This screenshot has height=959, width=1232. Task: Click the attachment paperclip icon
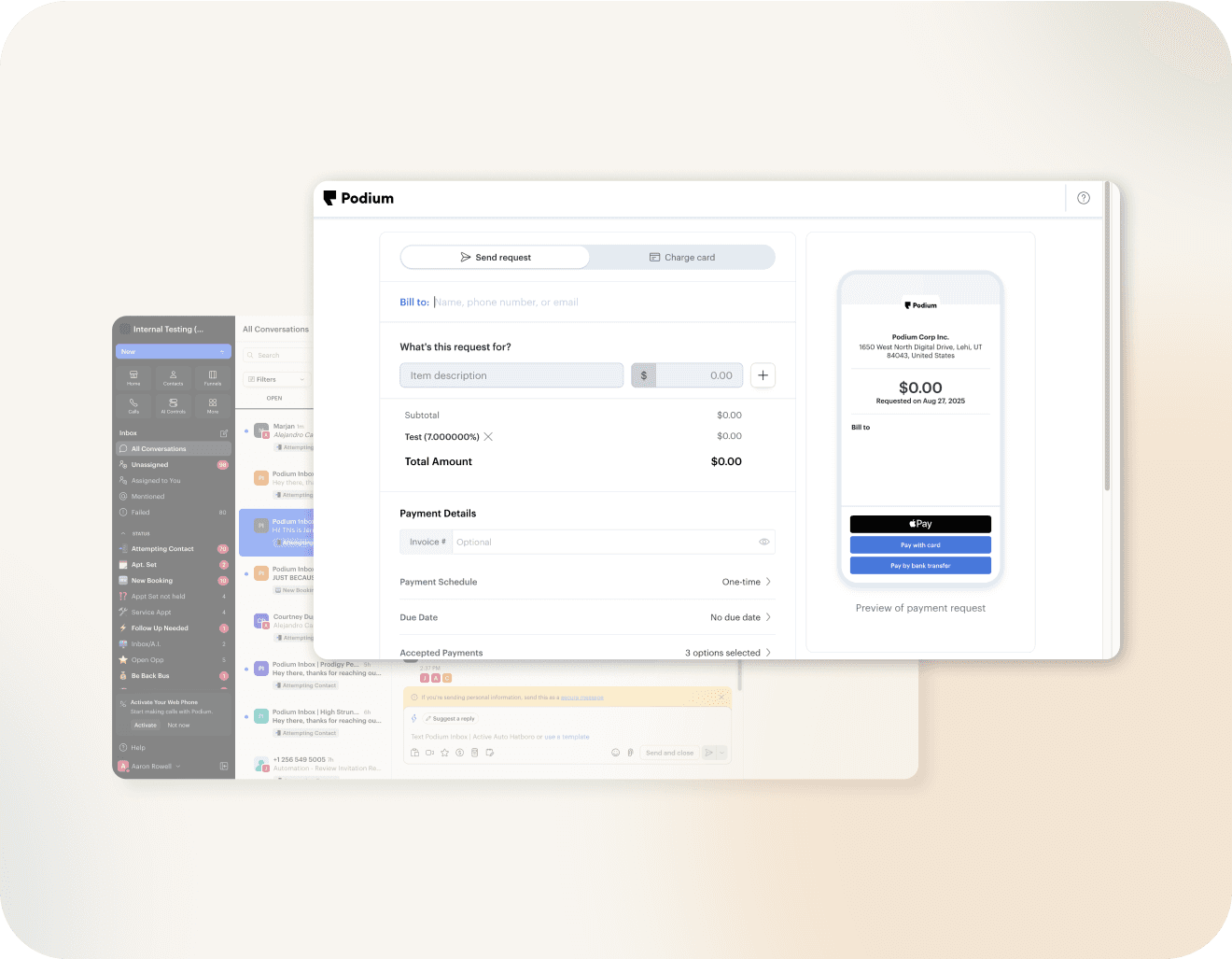coord(630,753)
